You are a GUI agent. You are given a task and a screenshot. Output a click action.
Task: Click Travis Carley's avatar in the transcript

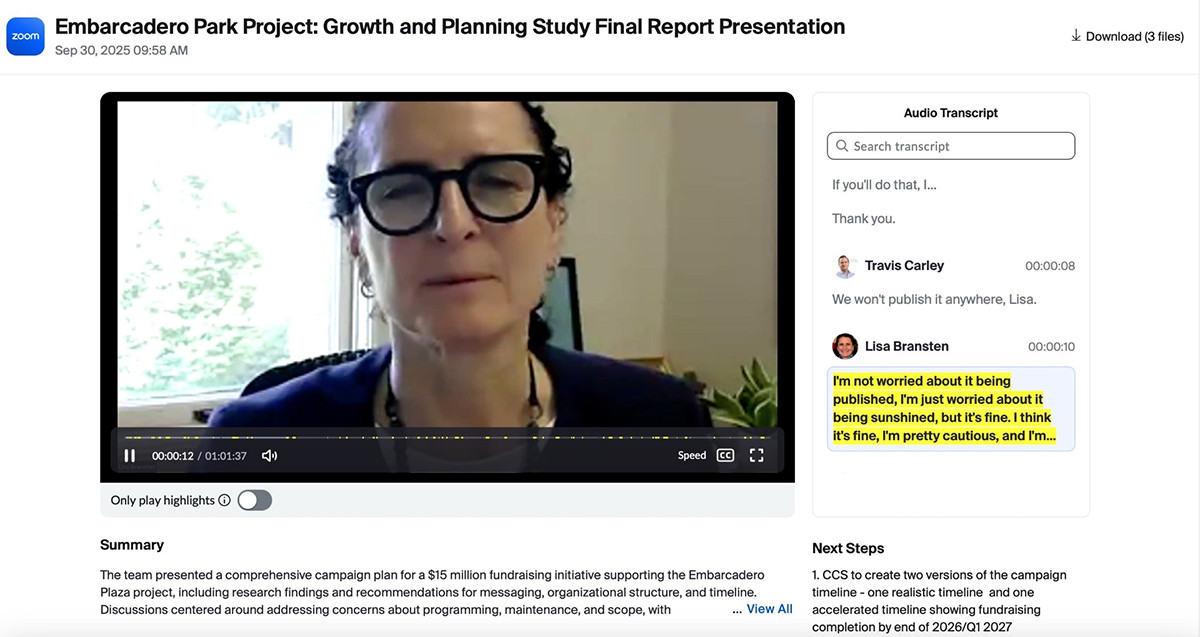(x=845, y=266)
